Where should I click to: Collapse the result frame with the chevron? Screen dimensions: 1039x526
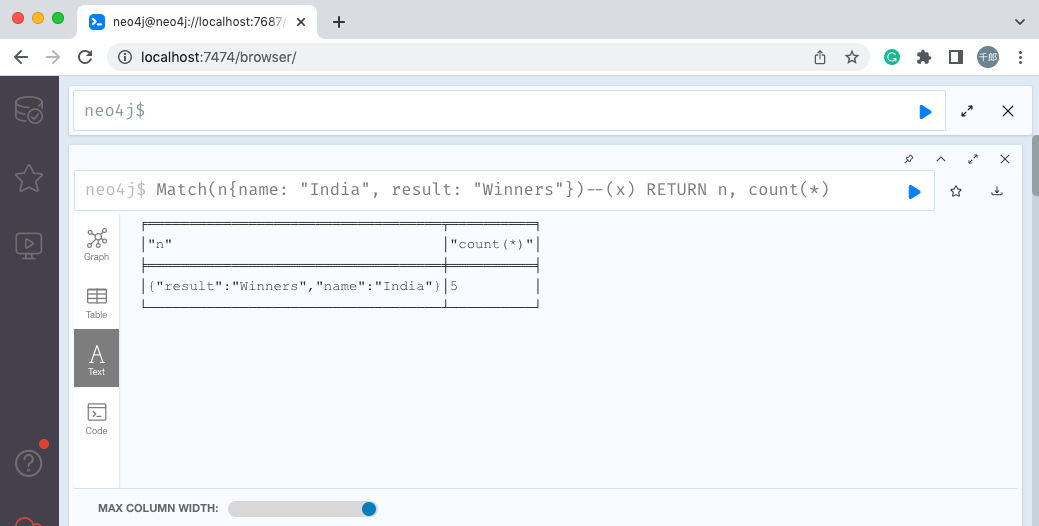pos(941,159)
